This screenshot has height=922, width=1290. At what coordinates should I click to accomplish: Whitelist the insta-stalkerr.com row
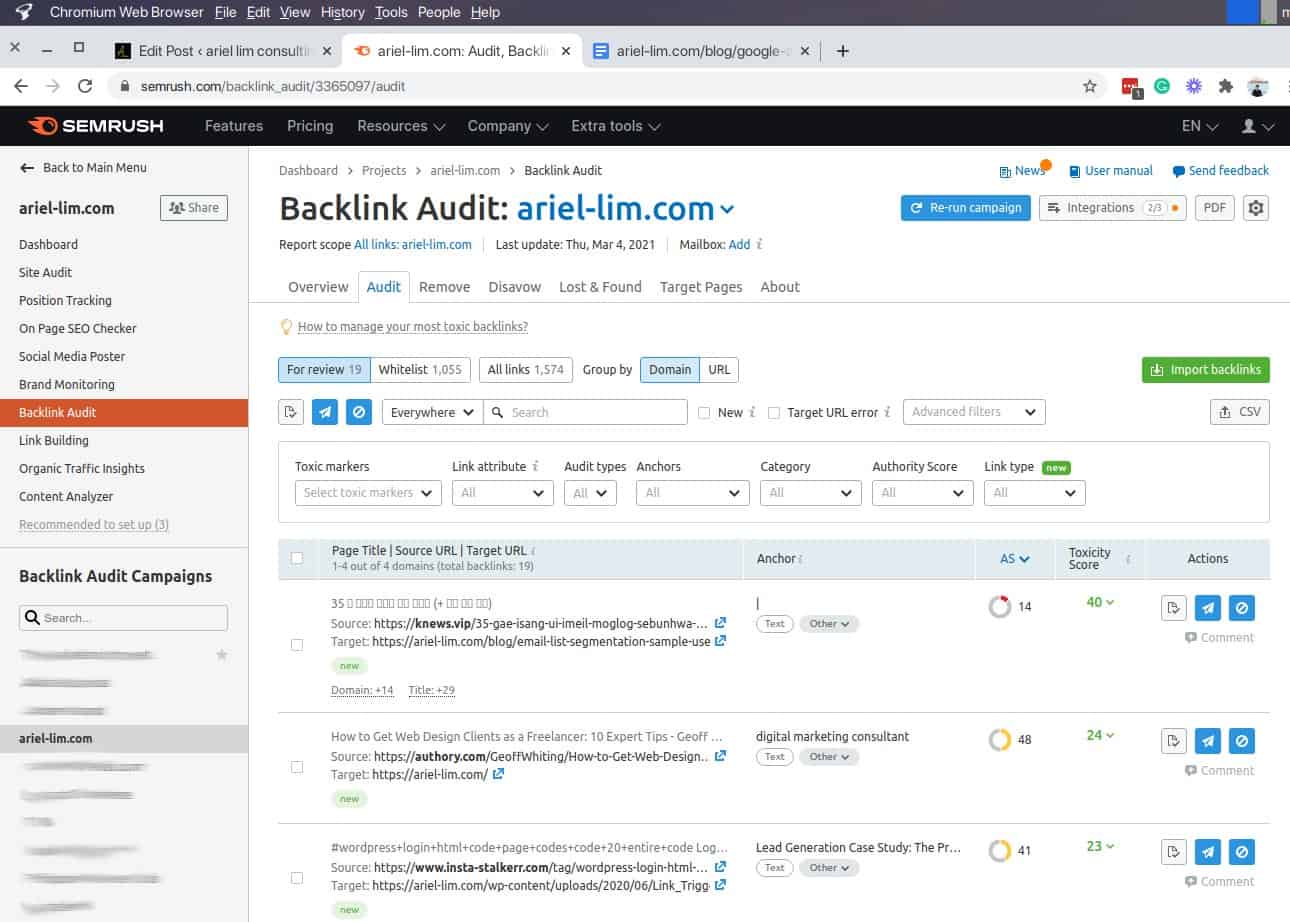[1175, 852]
